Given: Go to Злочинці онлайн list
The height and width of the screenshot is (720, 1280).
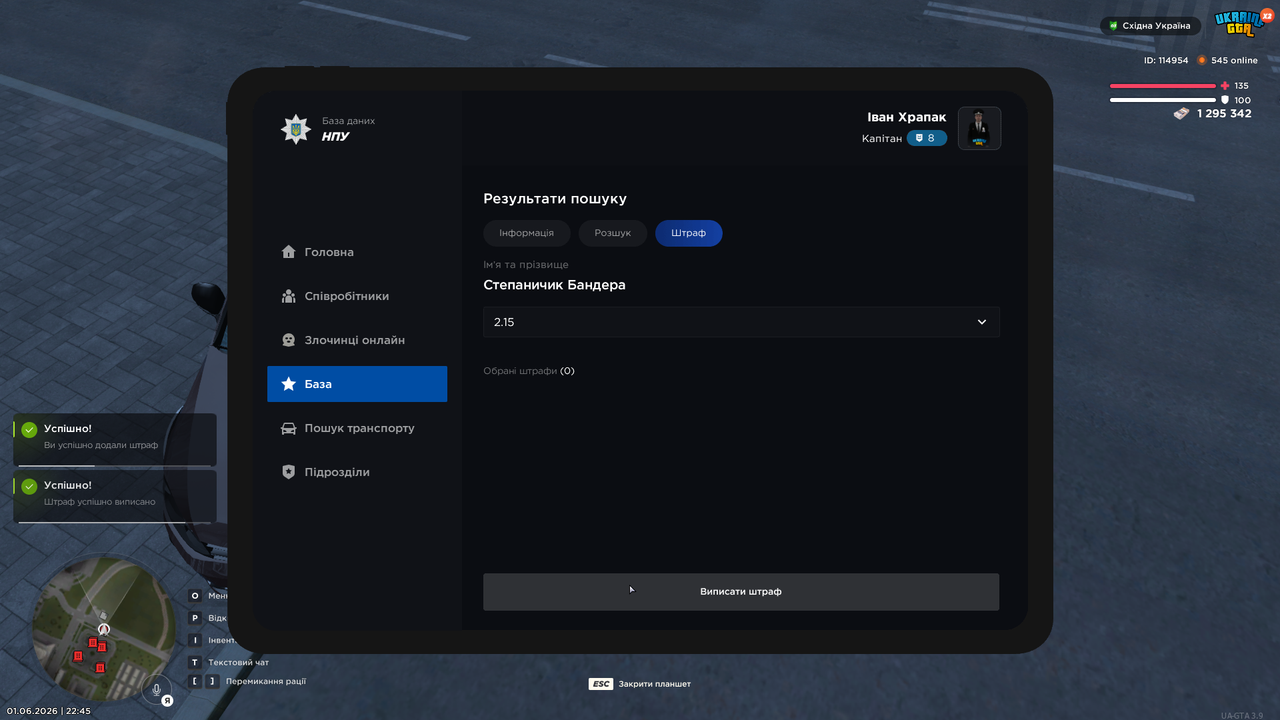Looking at the screenshot, I should tap(357, 340).
